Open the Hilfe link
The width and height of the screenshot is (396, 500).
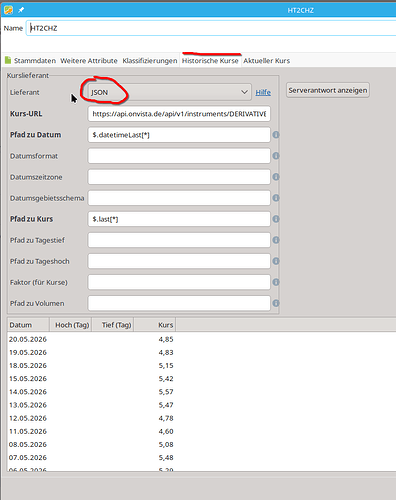point(263,92)
